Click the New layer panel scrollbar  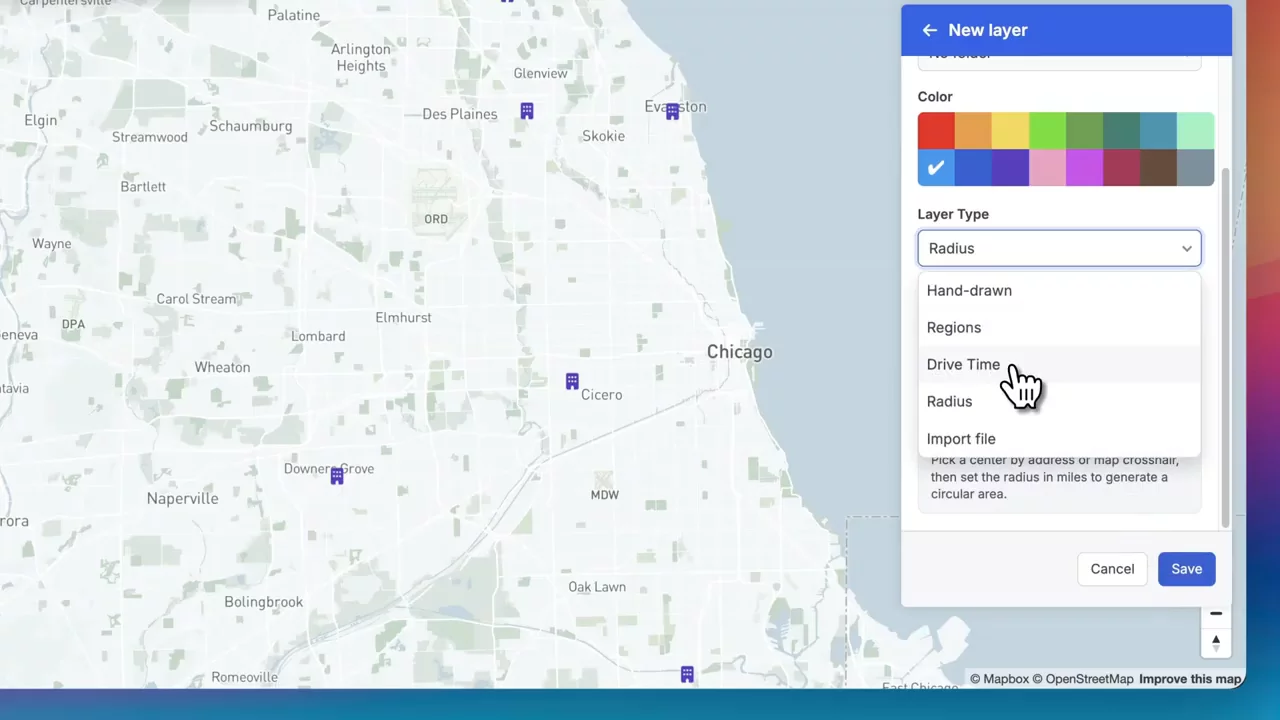coord(1226,348)
